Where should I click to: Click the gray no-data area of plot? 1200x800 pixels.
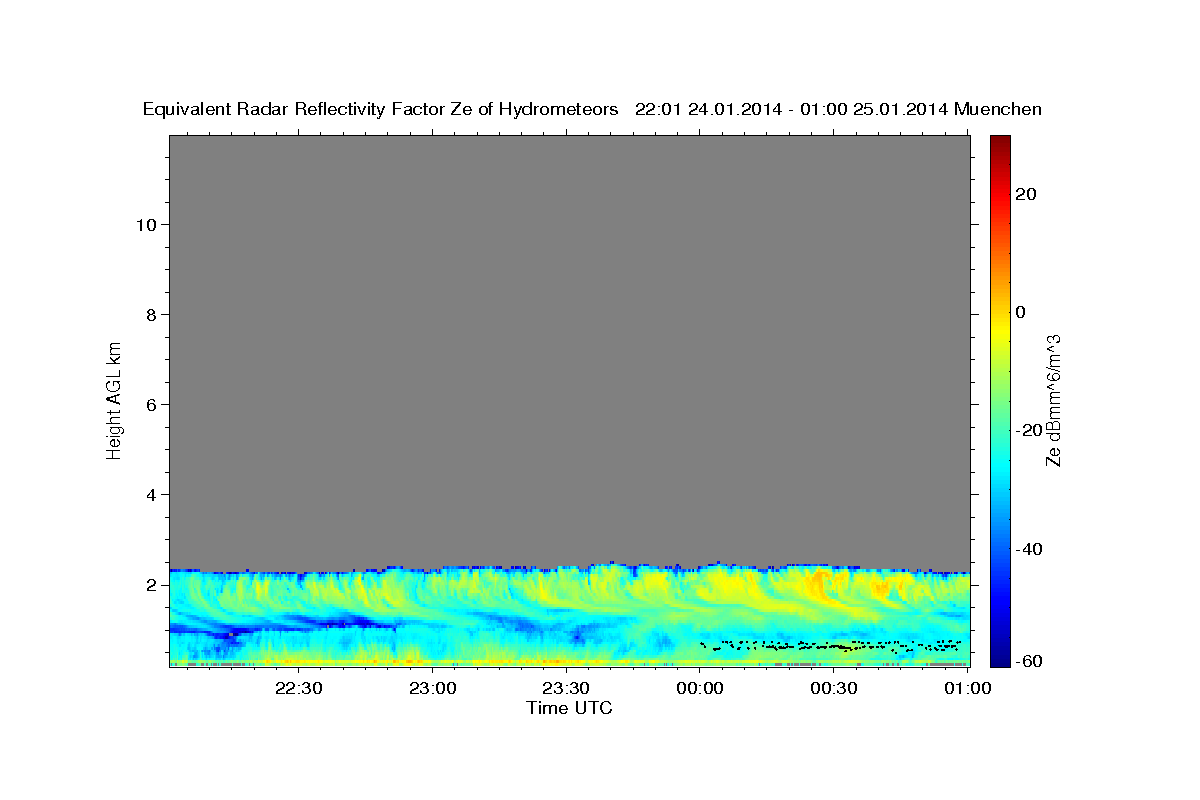pos(570,350)
